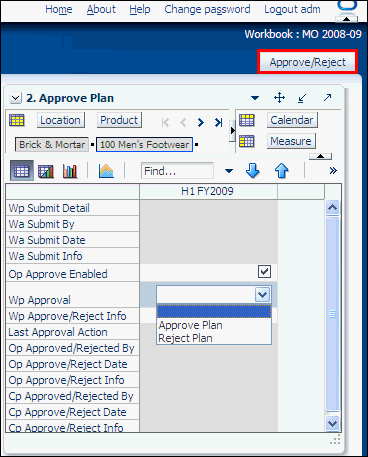Screen dimensions: 368x457
Task: Collapse the 2. Approve Plan window chevron
Action: (15, 98)
